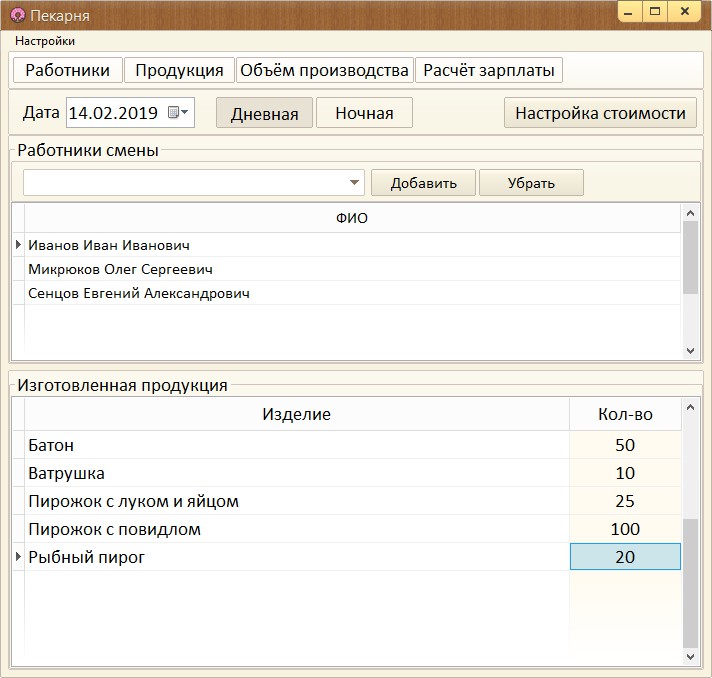Click the Убрать button
This screenshot has width=712, height=678.
(x=531, y=183)
